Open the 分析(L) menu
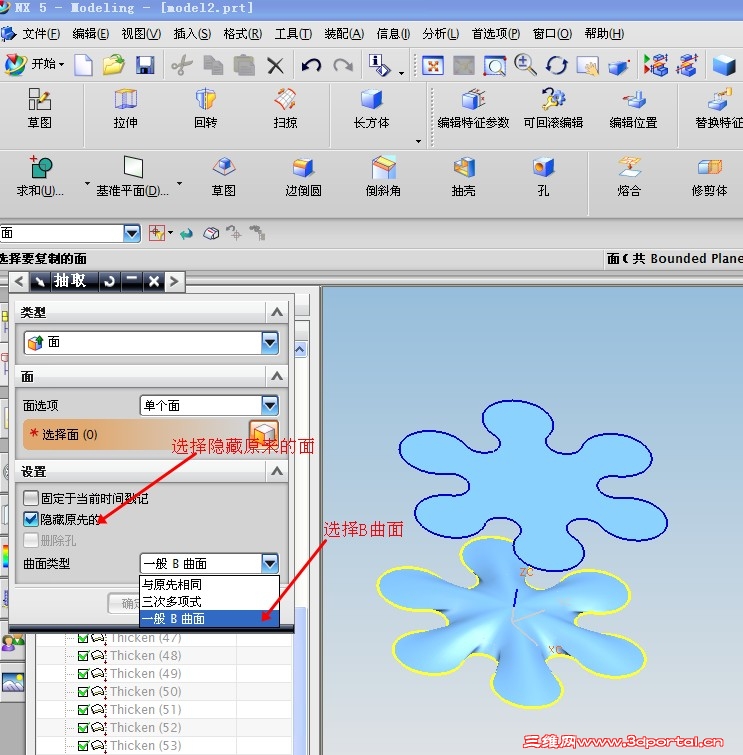Viewport: 743px width, 755px height. [x=441, y=34]
